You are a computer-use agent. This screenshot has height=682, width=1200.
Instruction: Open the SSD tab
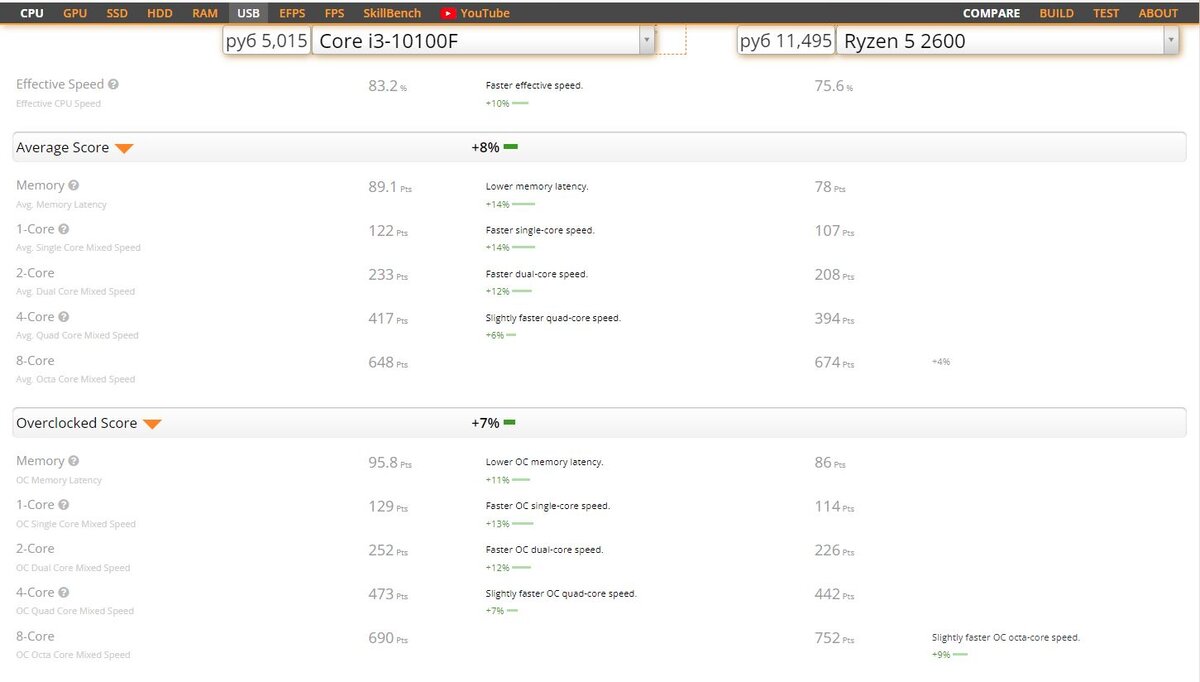pyautogui.click(x=117, y=13)
